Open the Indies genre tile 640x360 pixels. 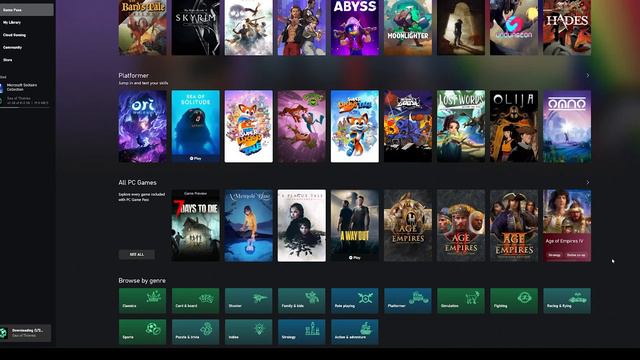249,332
